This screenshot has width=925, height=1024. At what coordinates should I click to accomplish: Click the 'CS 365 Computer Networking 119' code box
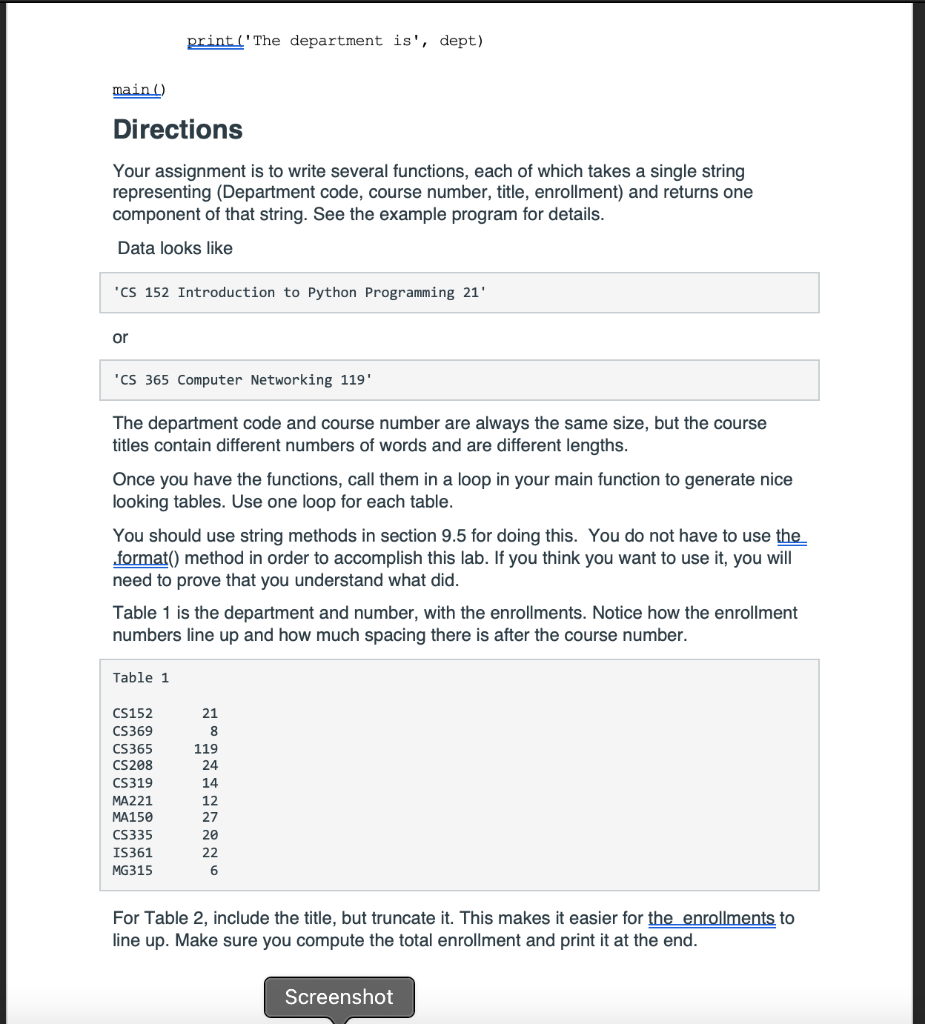click(459, 380)
